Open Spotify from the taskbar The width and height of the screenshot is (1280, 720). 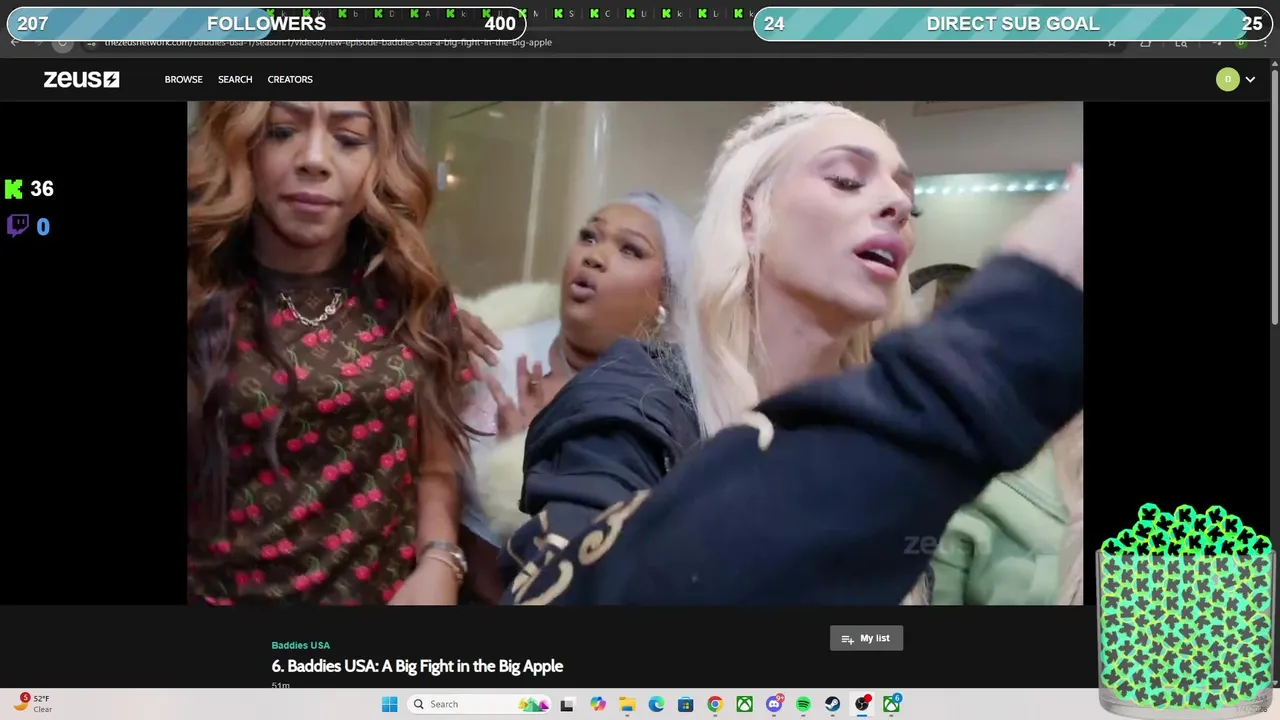pos(803,704)
